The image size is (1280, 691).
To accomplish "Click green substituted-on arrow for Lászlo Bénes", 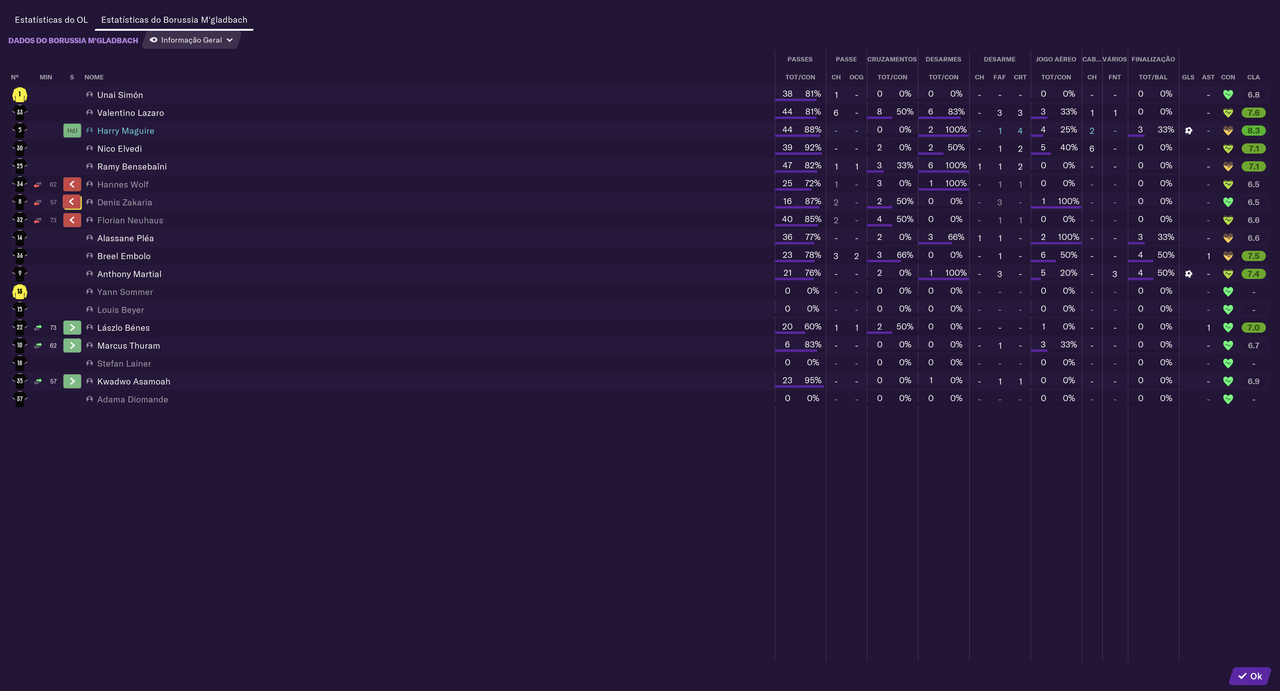I will pos(72,328).
